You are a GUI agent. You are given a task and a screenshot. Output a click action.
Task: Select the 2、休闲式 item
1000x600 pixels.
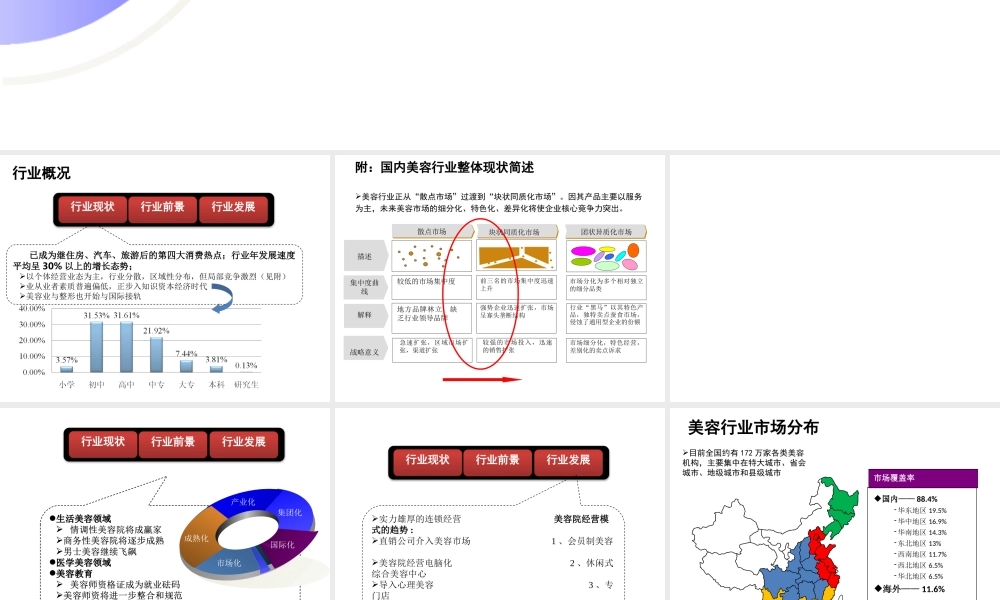click(591, 563)
